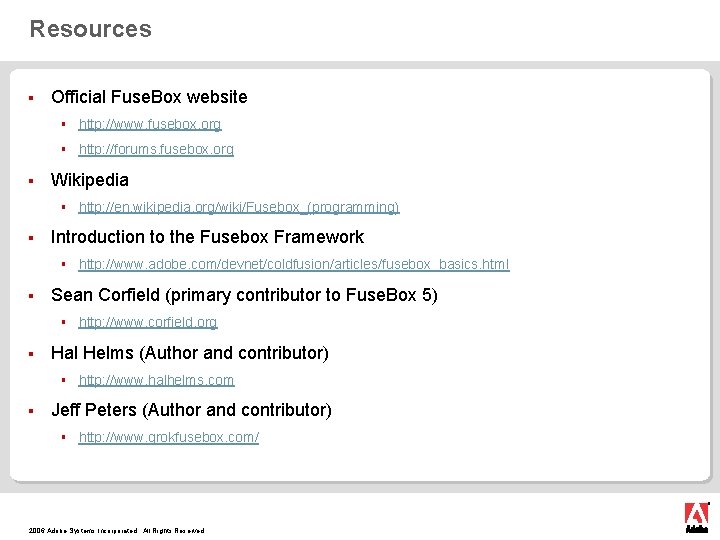720x540 pixels.
Task: Follow the Wikipedia Fusebox programming link
Action: tap(239, 207)
